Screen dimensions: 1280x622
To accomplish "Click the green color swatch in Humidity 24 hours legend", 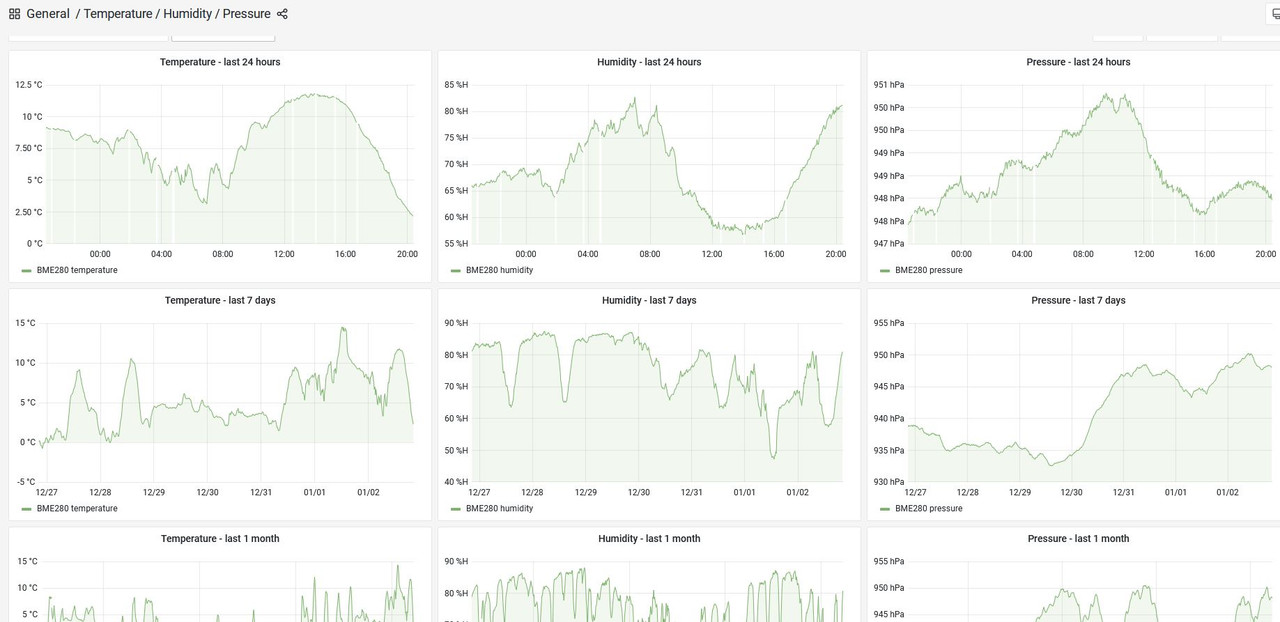I will [456, 271].
